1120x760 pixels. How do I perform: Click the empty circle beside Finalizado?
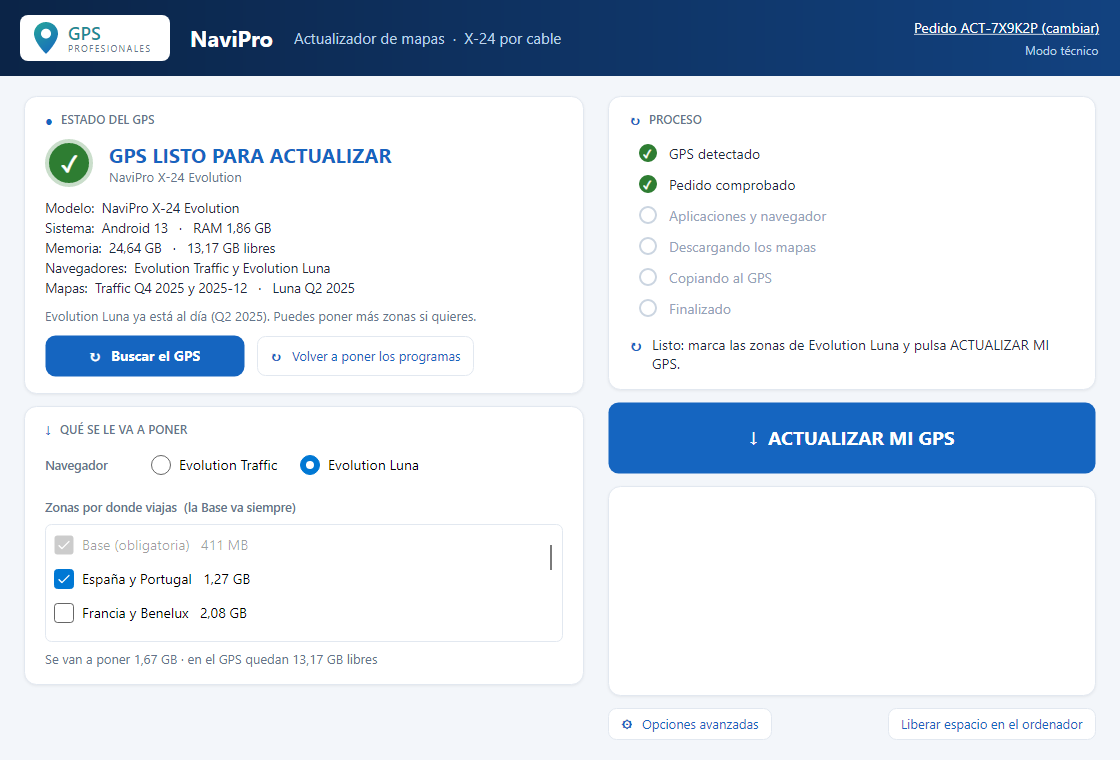[x=648, y=309]
